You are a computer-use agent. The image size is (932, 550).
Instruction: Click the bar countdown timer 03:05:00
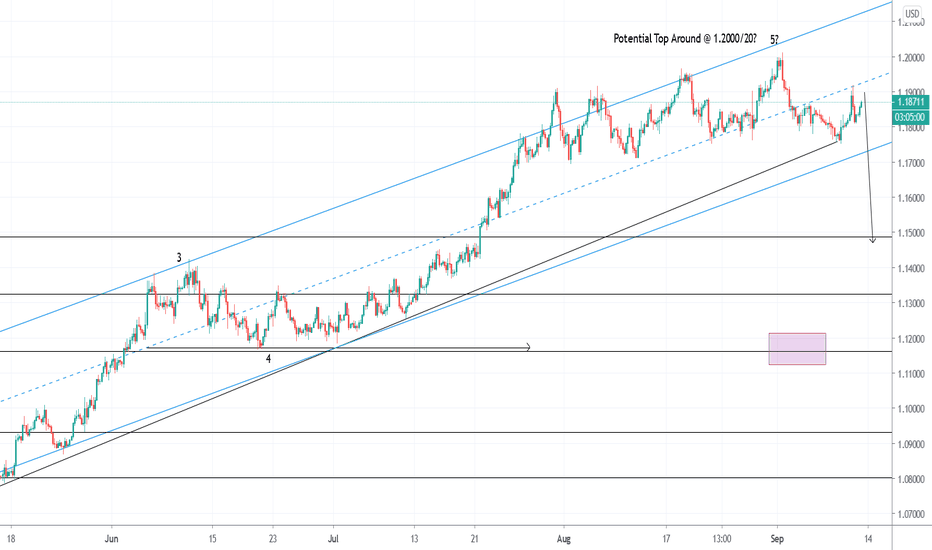click(x=910, y=117)
